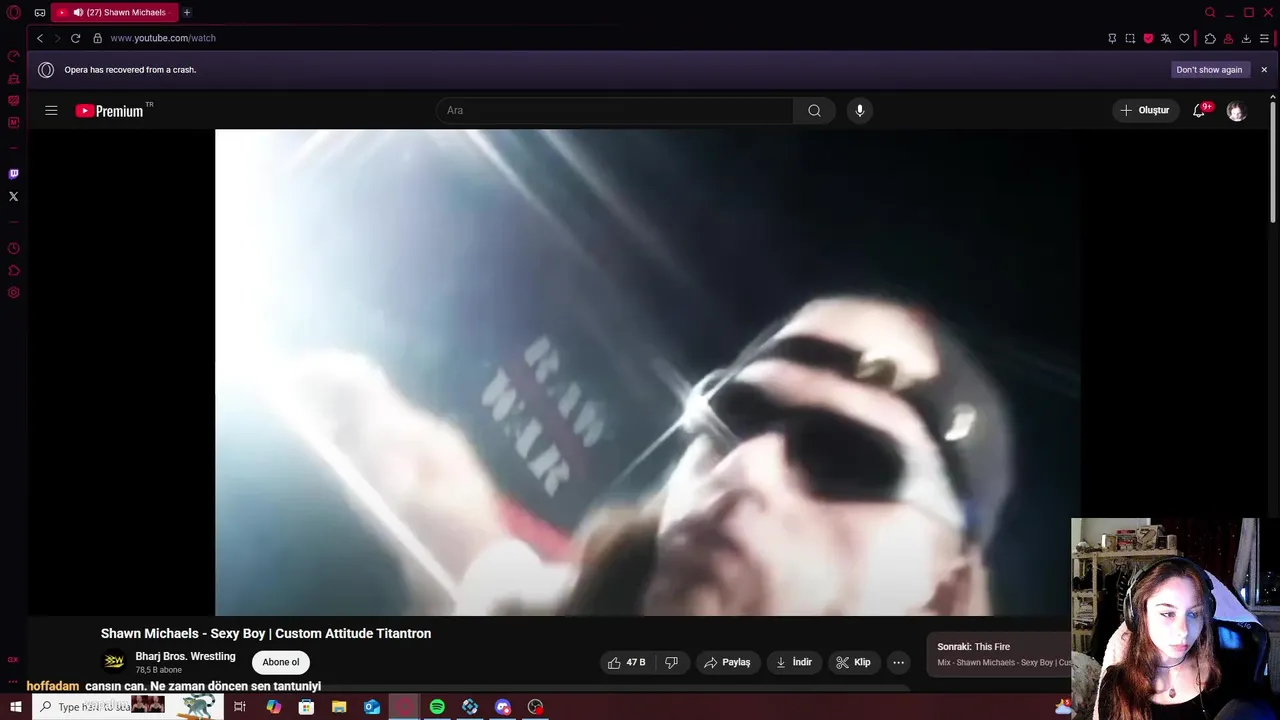Open History clock icon in sidebar
The width and height of the screenshot is (1280, 720).
14,249
